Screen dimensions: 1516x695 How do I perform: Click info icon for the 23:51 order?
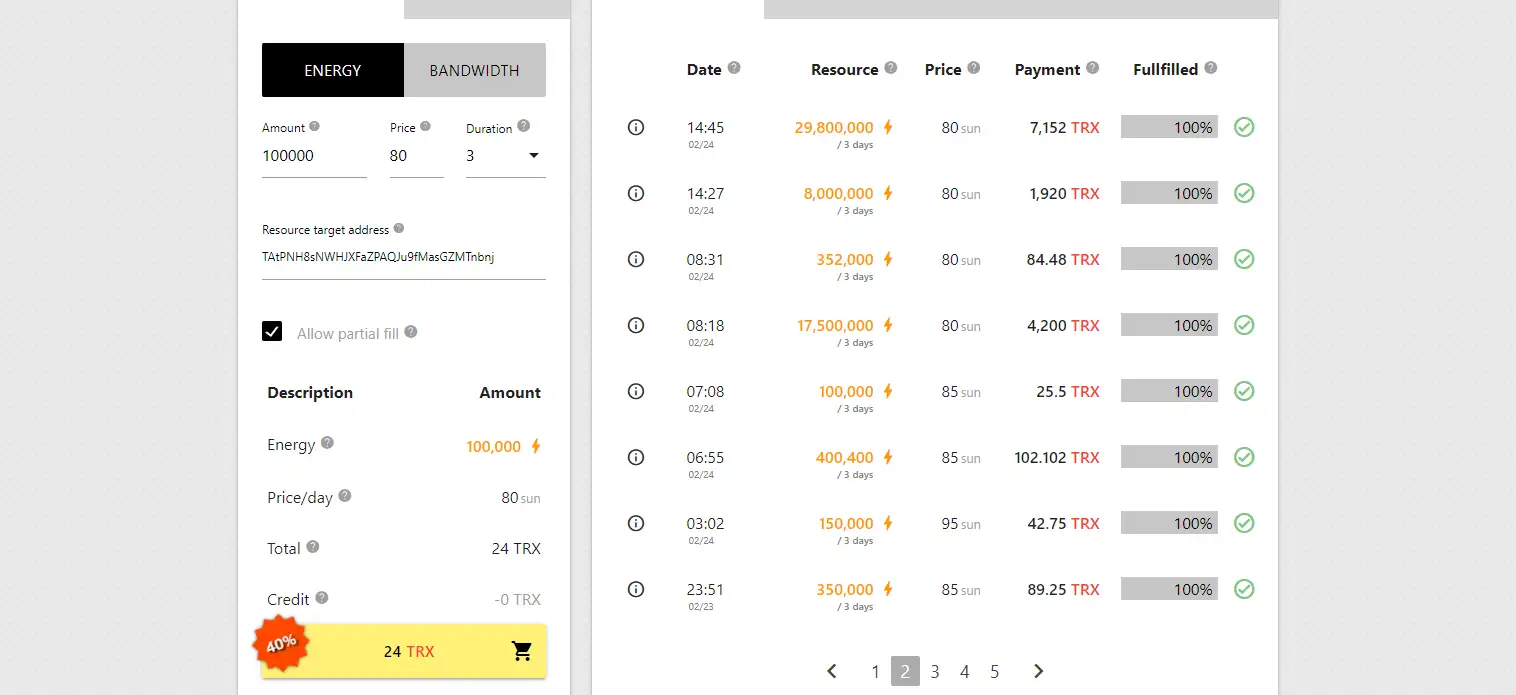point(635,589)
